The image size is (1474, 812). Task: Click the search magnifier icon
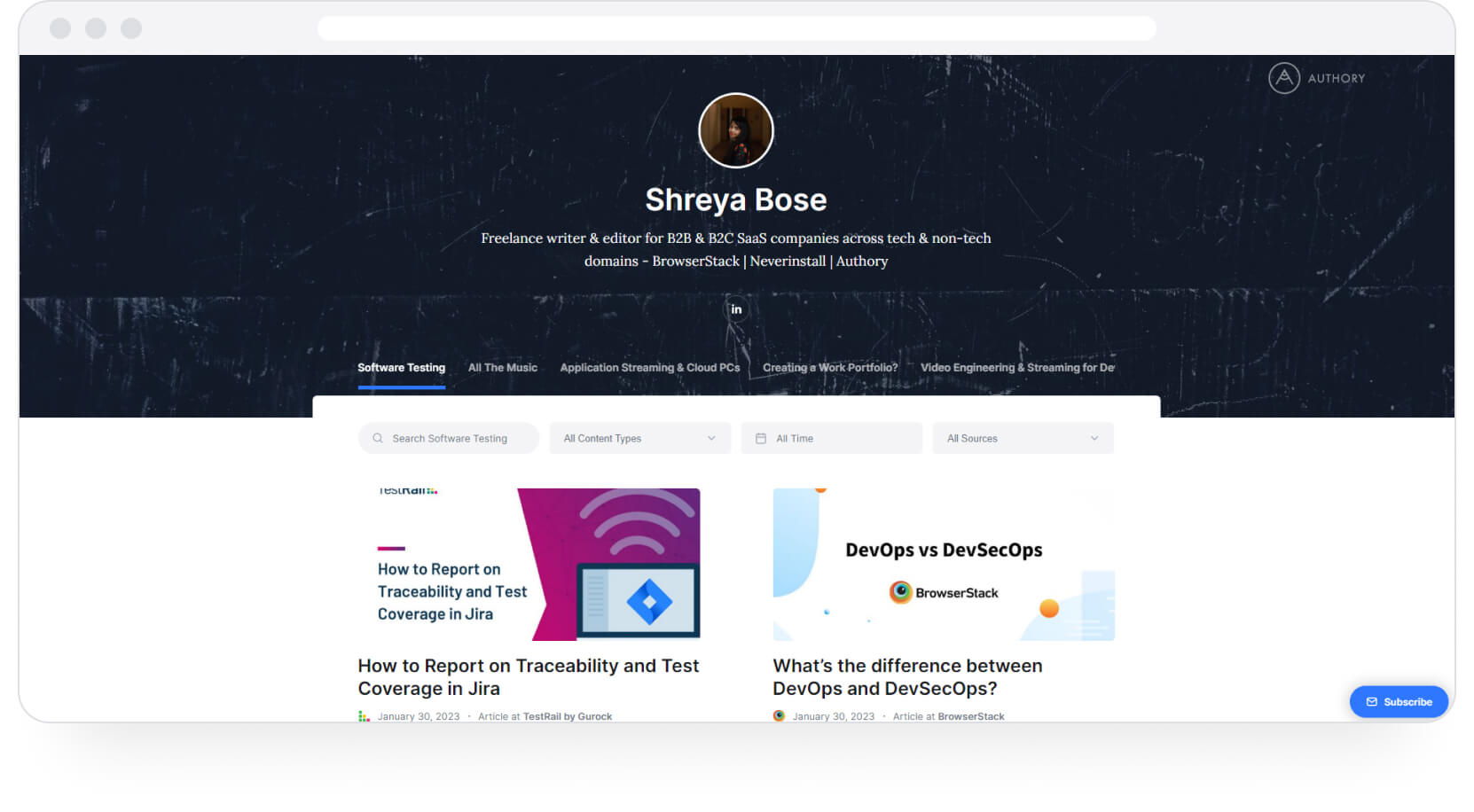tap(378, 439)
